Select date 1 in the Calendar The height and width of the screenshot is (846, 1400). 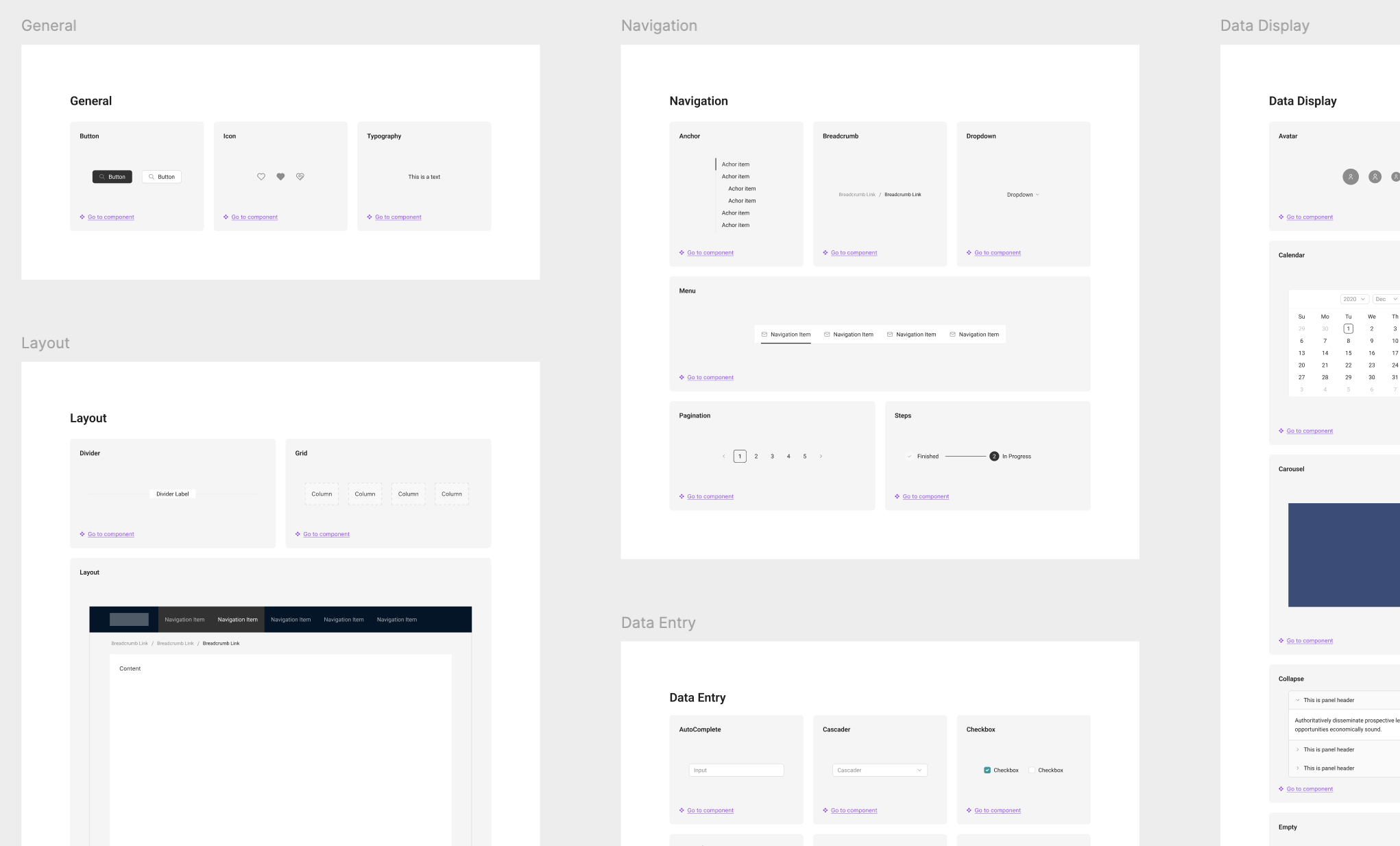(1348, 329)
